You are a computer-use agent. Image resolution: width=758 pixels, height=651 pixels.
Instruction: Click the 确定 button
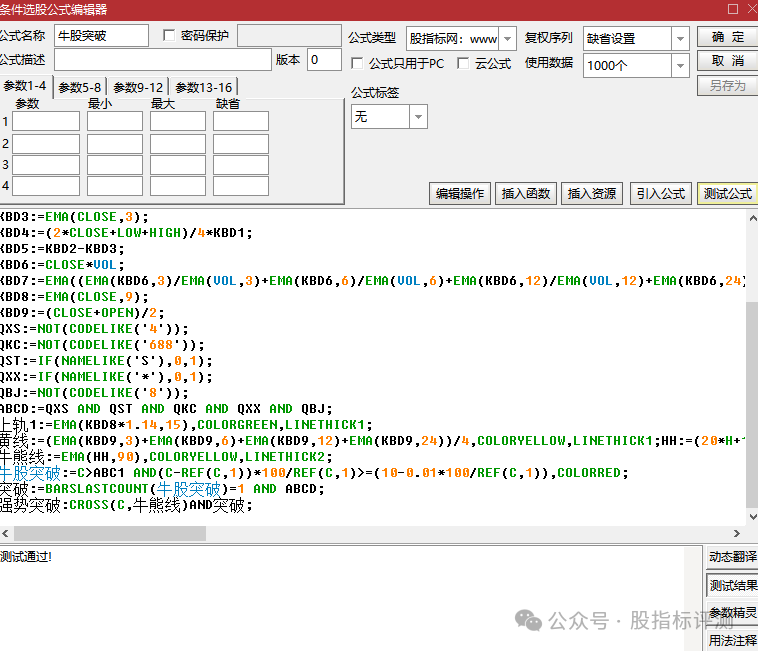coord(727,37)
